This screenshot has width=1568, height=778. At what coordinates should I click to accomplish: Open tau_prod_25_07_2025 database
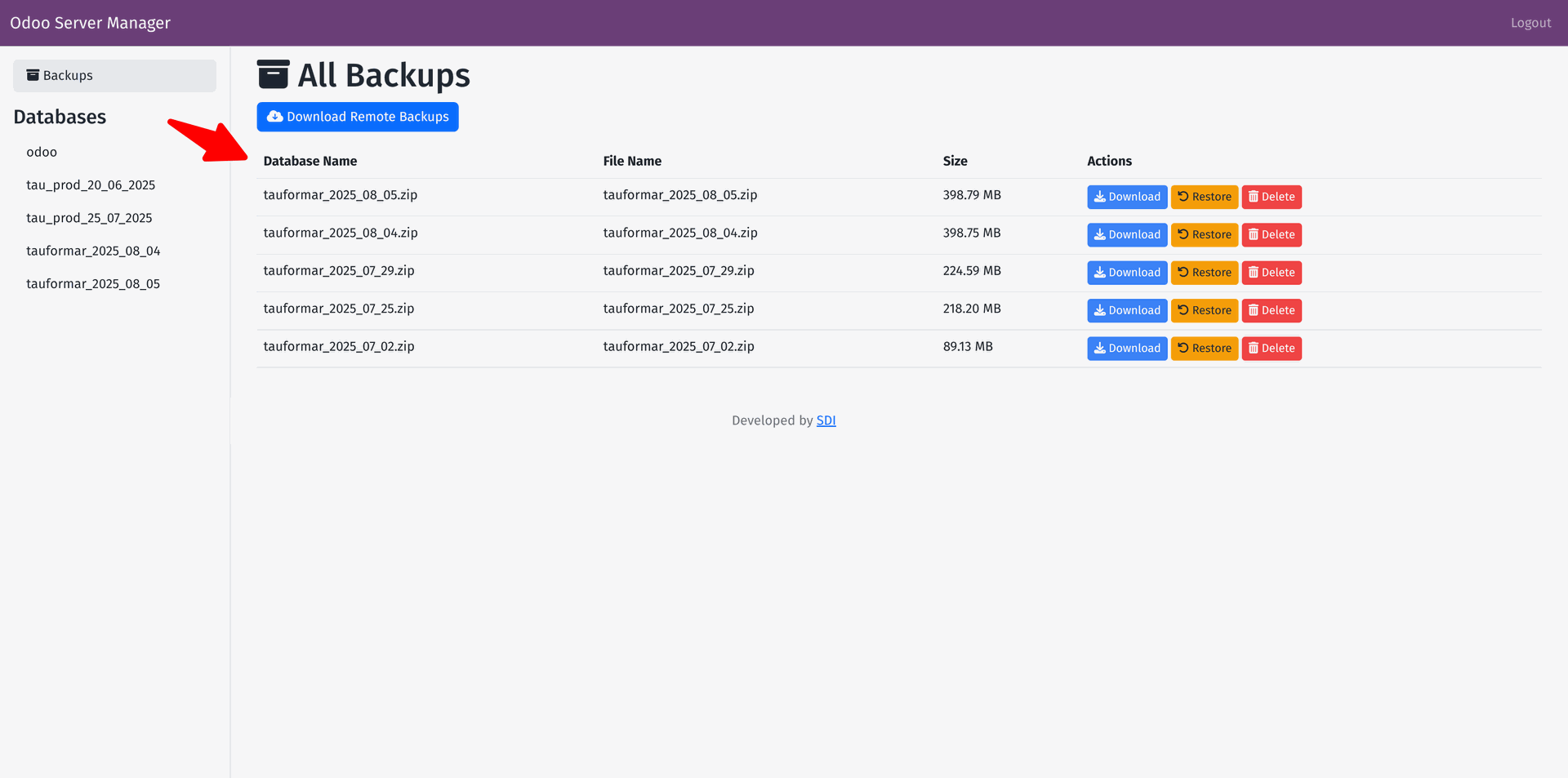point(89,218)
